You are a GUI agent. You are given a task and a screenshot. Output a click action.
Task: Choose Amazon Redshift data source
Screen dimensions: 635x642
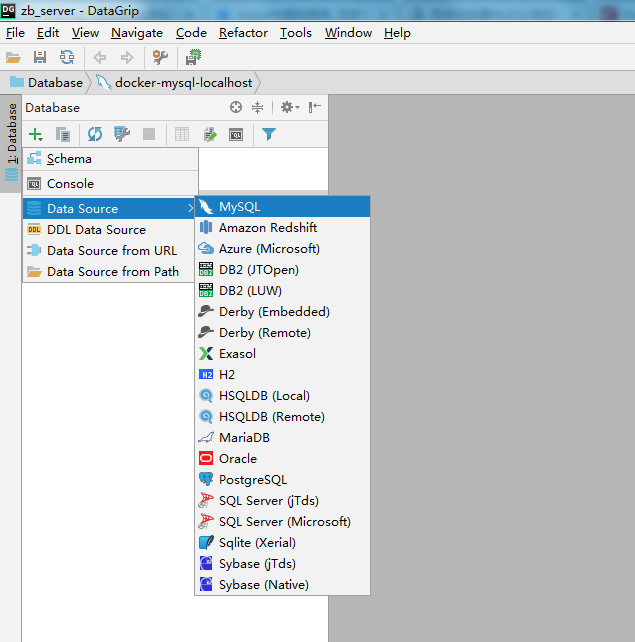point(282,228)
